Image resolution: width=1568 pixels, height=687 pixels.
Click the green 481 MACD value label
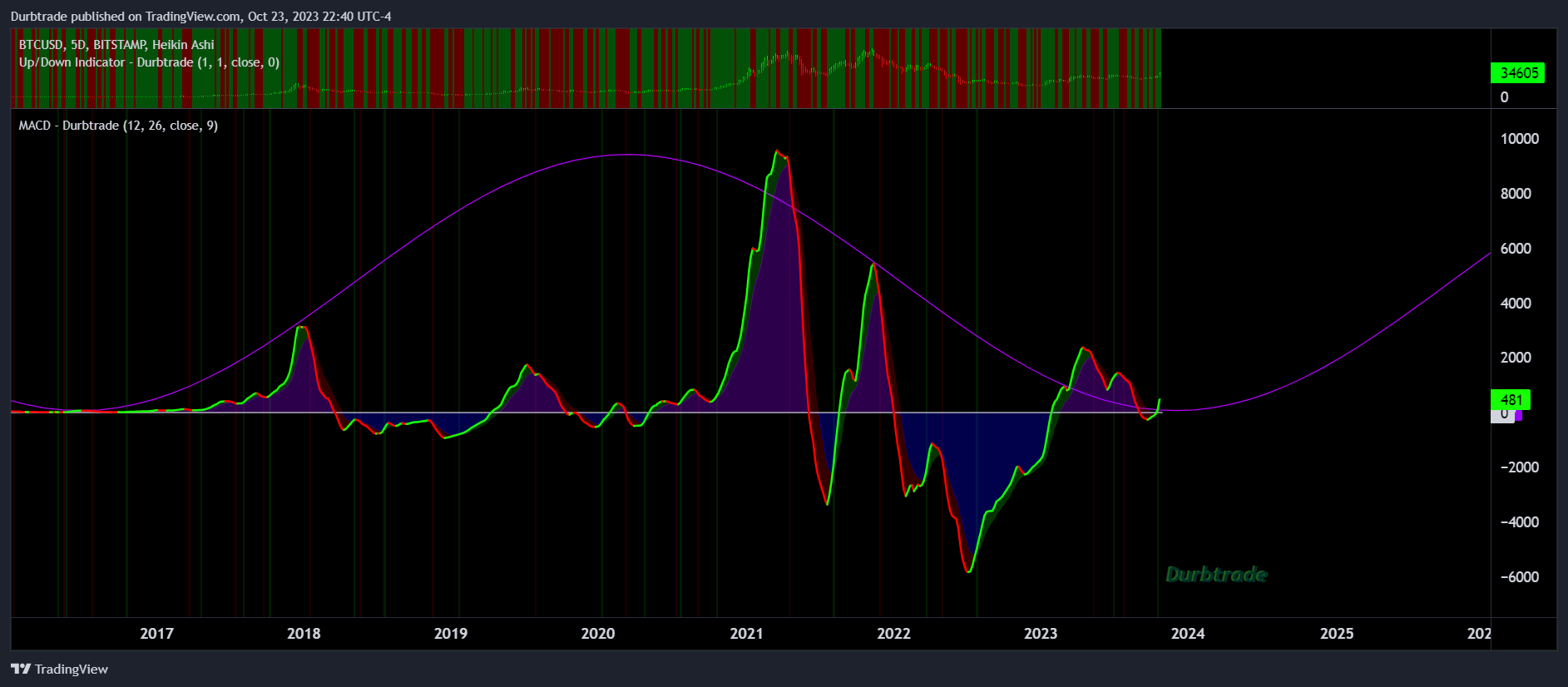pos(1511,400)
